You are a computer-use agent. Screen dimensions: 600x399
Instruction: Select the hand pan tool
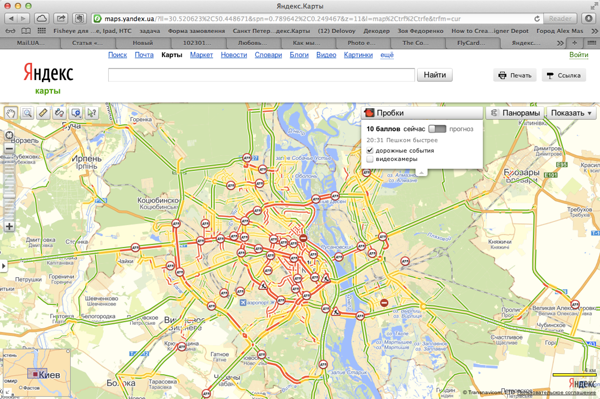pos(11,113)
